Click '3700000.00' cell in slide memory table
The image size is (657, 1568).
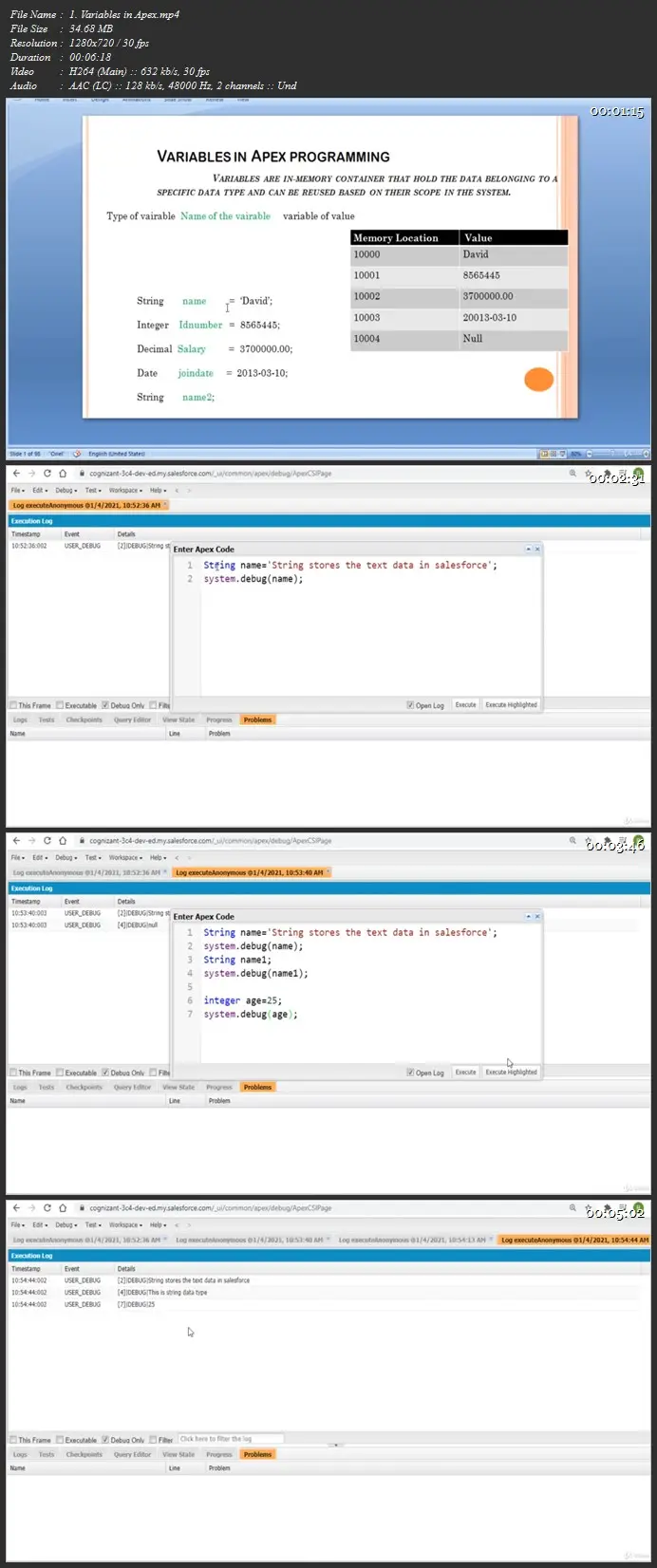click(x=514, y=297)
